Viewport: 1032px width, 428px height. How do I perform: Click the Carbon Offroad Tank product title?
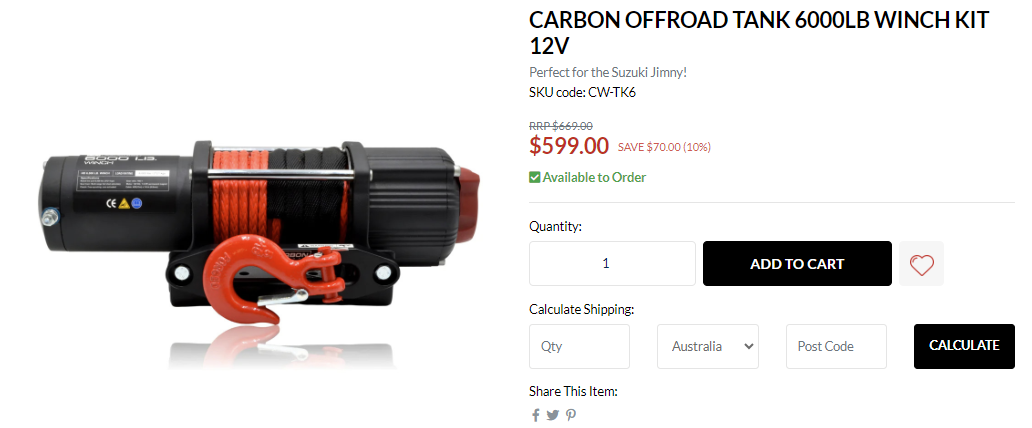759,33
